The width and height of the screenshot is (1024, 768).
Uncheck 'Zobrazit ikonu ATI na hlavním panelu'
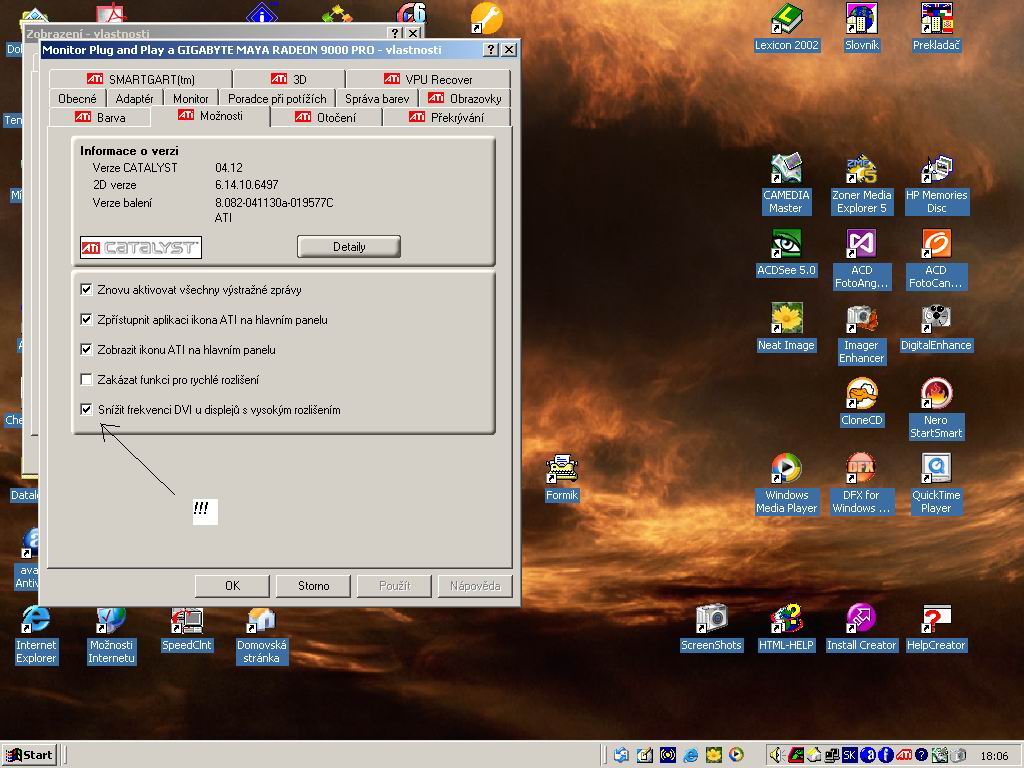click(x=87, y=350)
